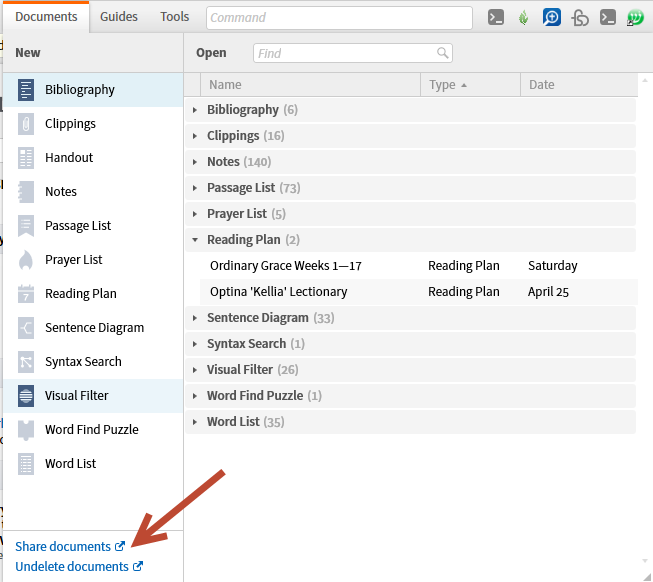Create a new Word List document

coord(93,463)
